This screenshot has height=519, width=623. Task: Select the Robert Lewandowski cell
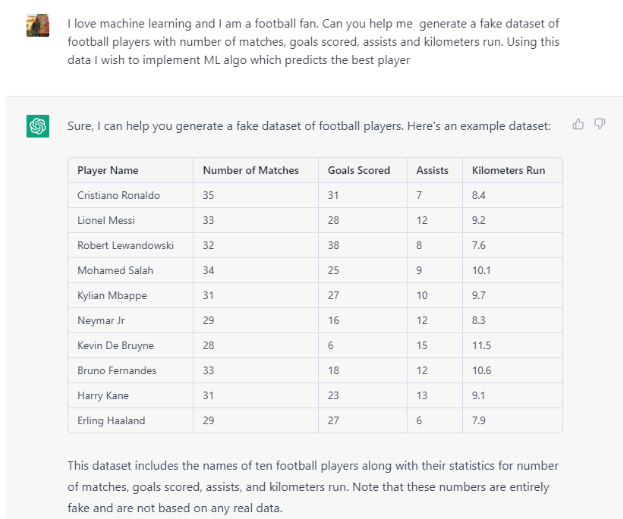(x=126, y=245)
